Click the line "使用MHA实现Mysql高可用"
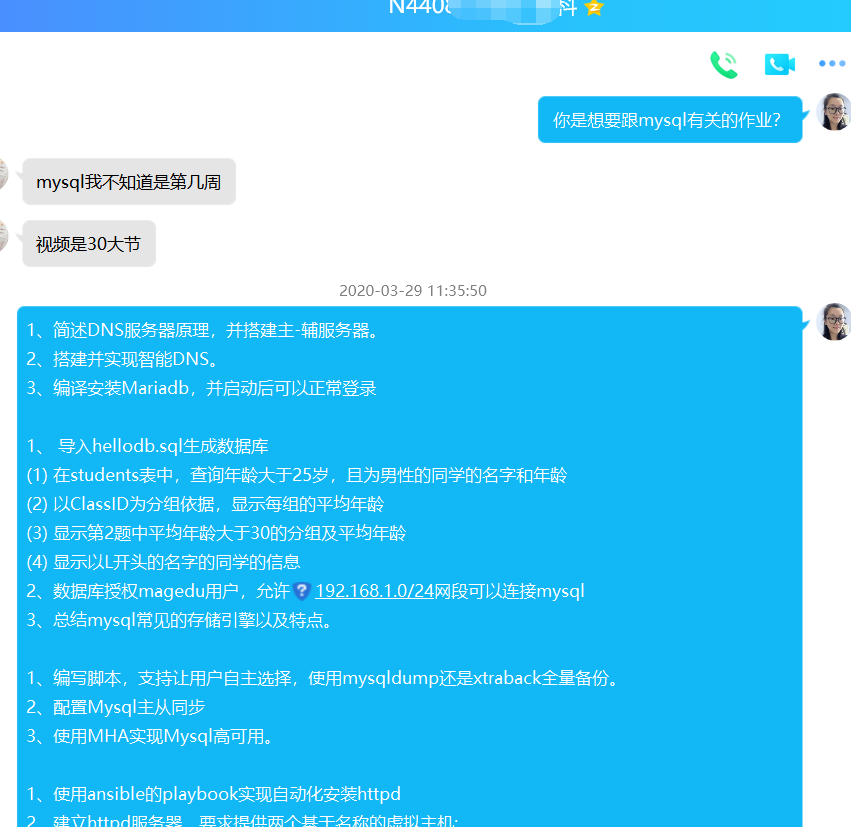The height and width of the screenshot is (827, 851). [x=163, y=737]
